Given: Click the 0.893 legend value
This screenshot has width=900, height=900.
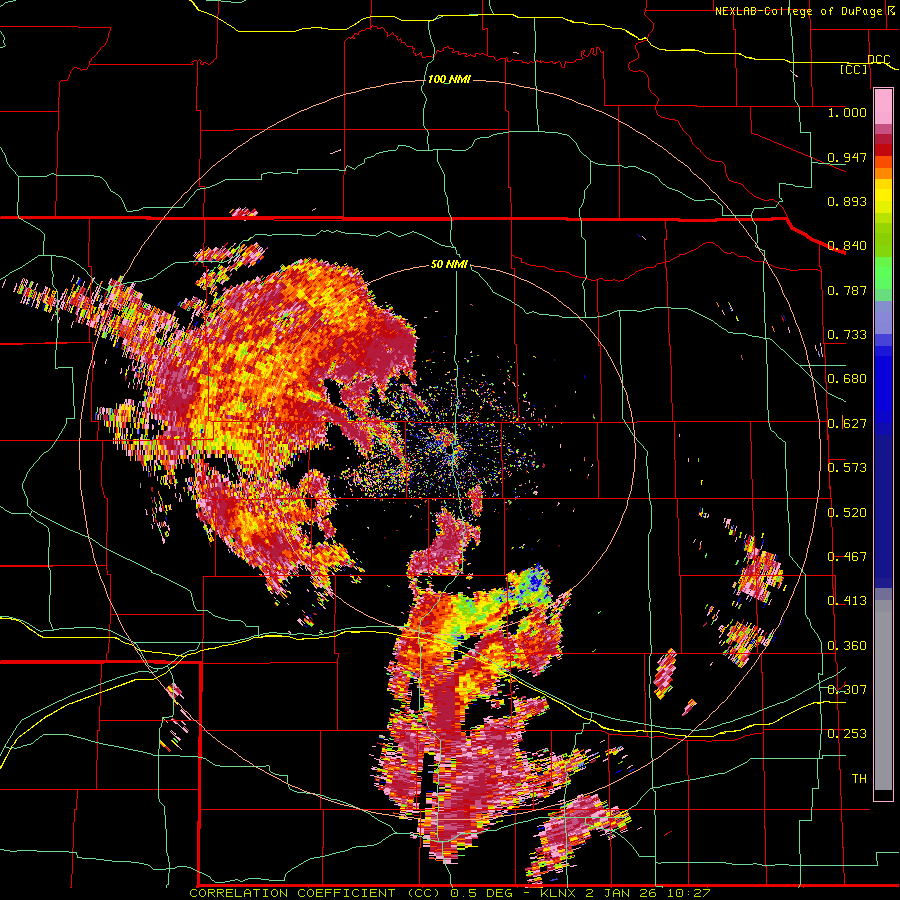Looking at the screenshot, I should pyautogui.click(x=847, y=201).
